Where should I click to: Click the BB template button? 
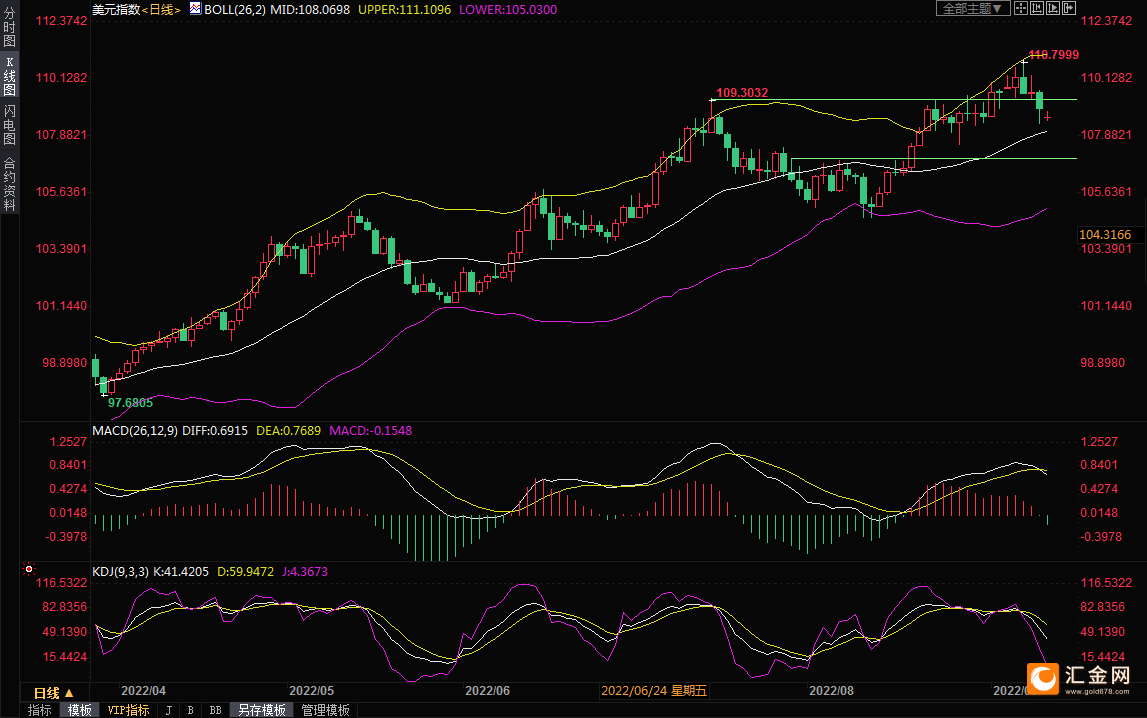tap(215, 710)
